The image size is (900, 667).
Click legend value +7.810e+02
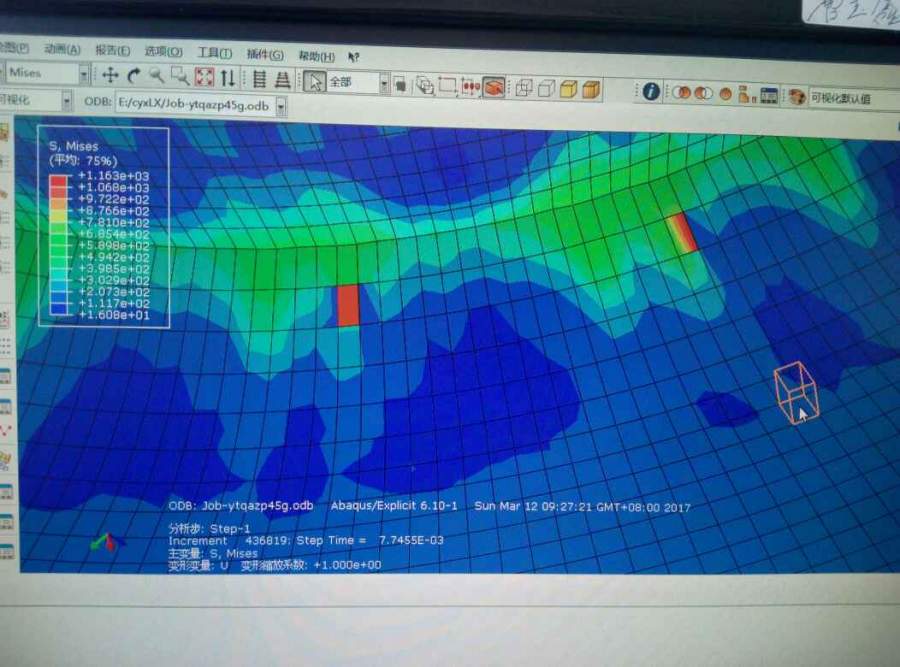tap(114, 223)
